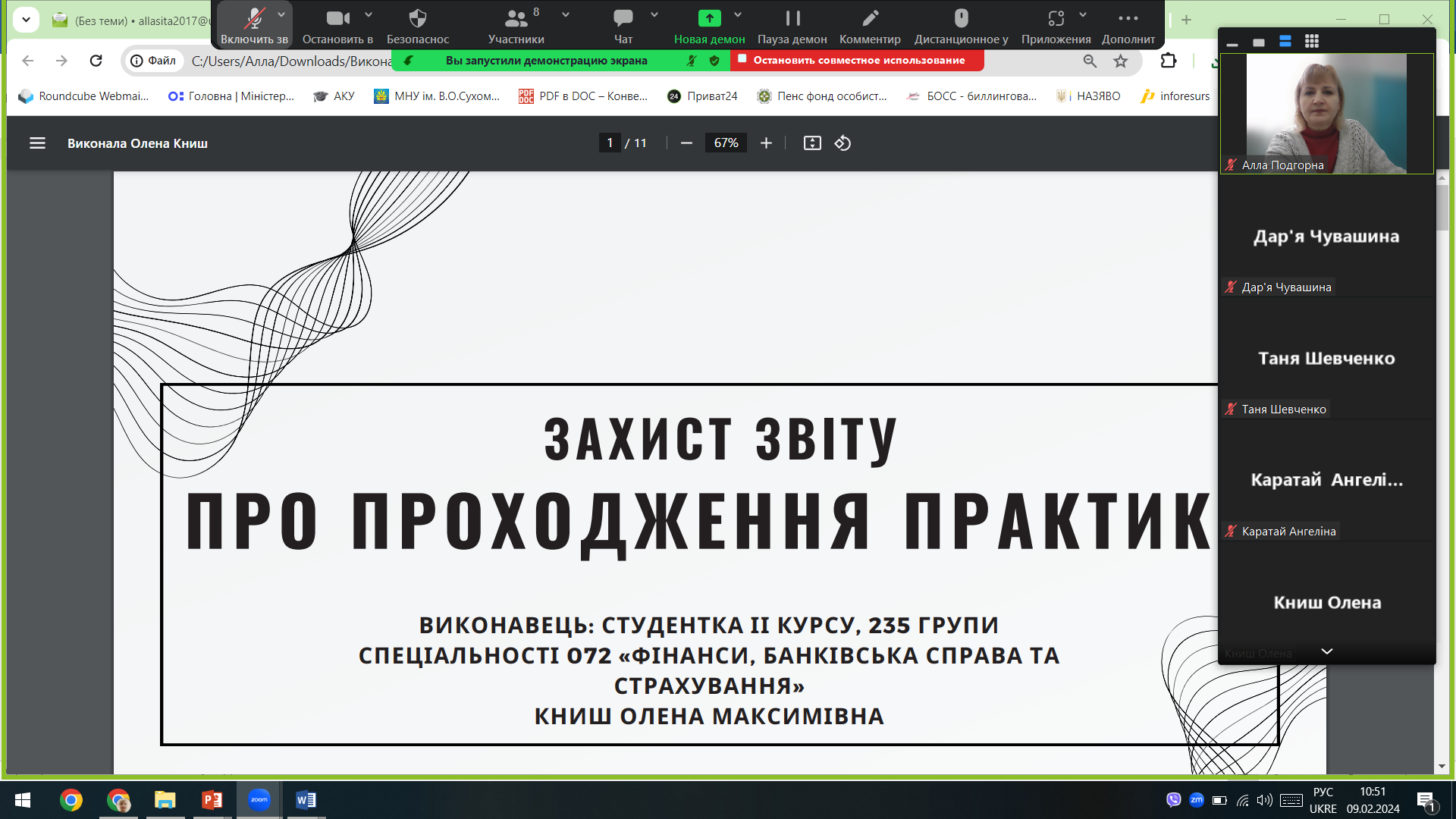1456x819 pixels.
Task: Open PDF viewer sidebar menu
Action: coord(37,143)
